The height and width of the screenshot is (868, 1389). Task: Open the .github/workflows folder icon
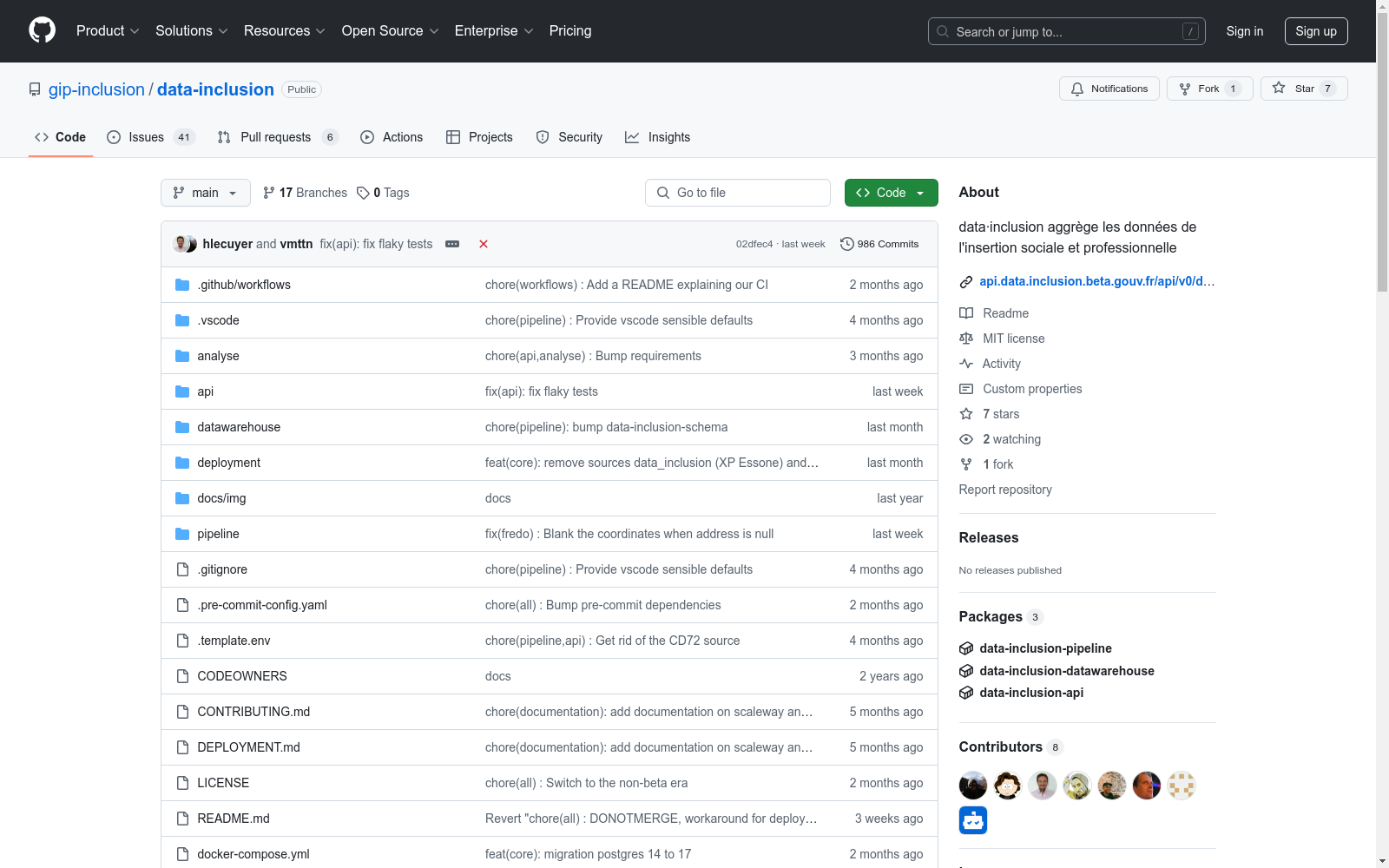pyautogui.click(x=182, y=285)
